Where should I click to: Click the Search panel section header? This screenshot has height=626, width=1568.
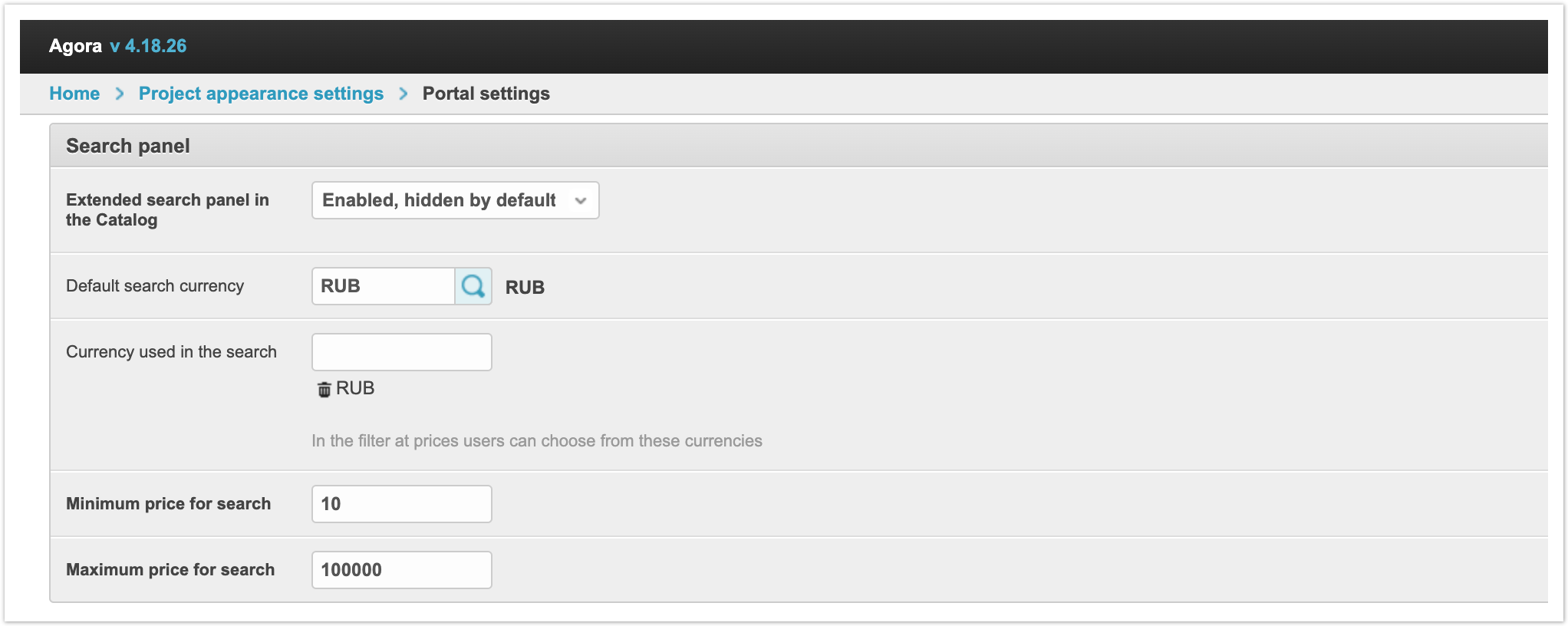point(128,146)
